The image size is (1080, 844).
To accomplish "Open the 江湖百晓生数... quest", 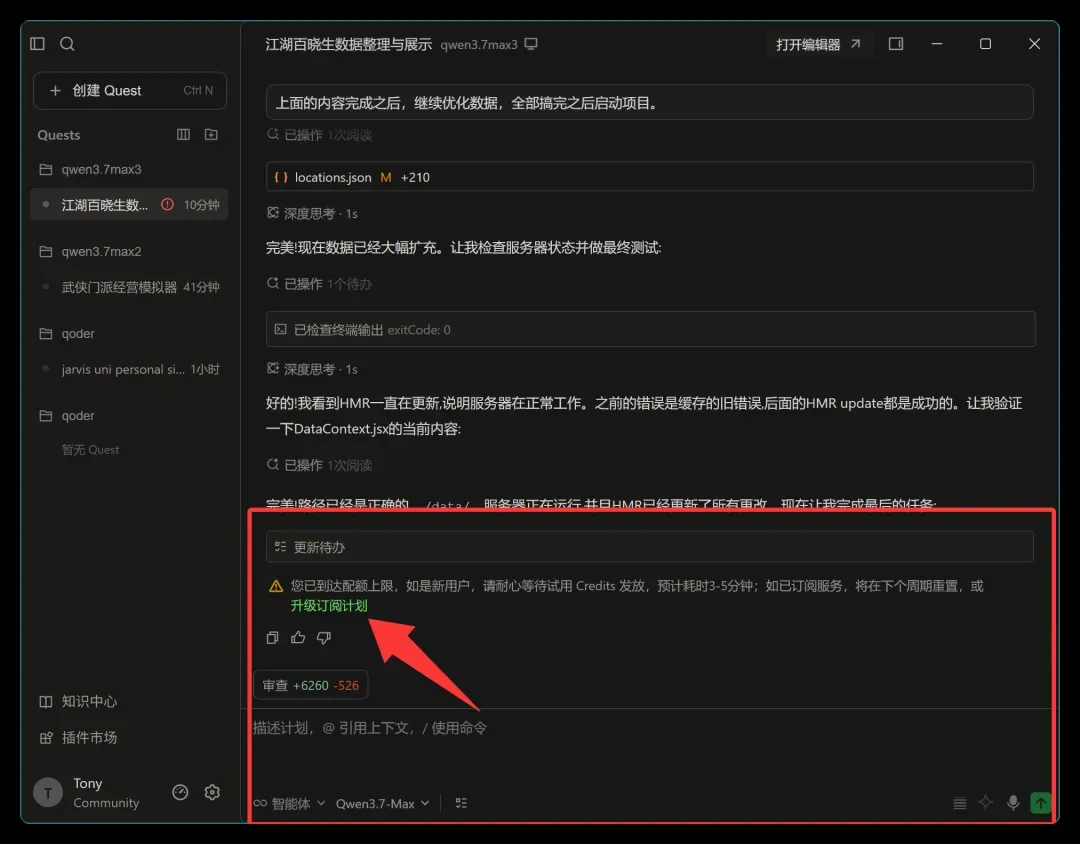I will [129, 205].
